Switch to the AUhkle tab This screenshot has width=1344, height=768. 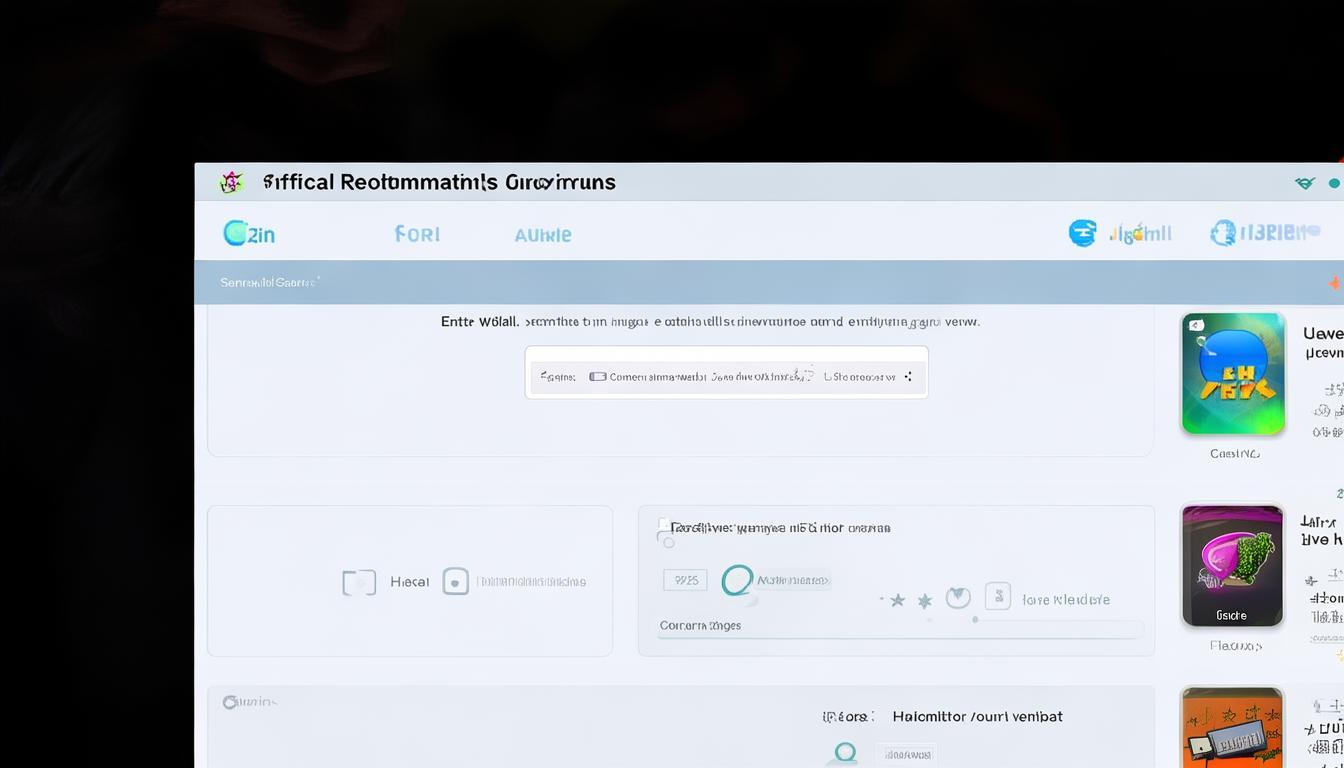coord(542,235)
